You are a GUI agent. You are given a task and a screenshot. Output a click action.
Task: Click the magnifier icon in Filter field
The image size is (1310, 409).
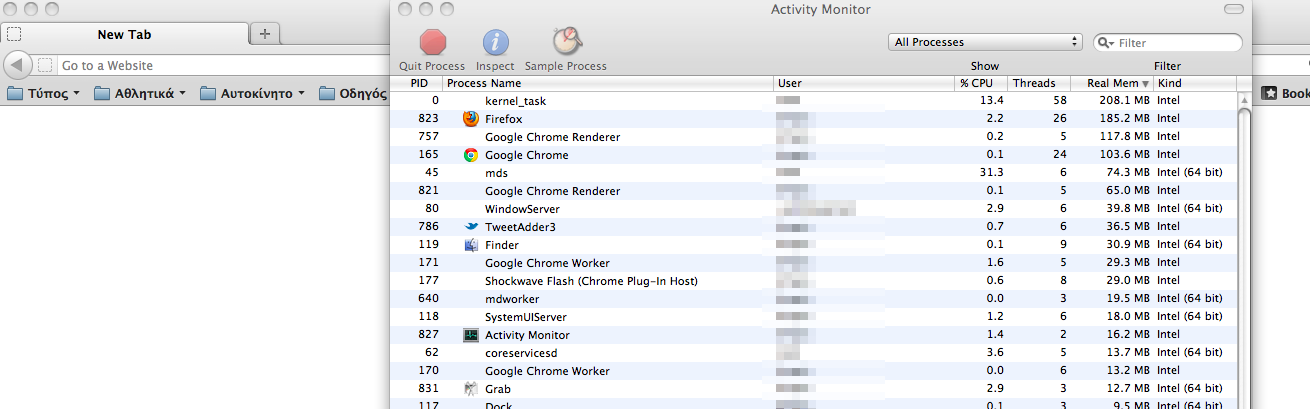pyautogui.click(x=1105, y=43)
